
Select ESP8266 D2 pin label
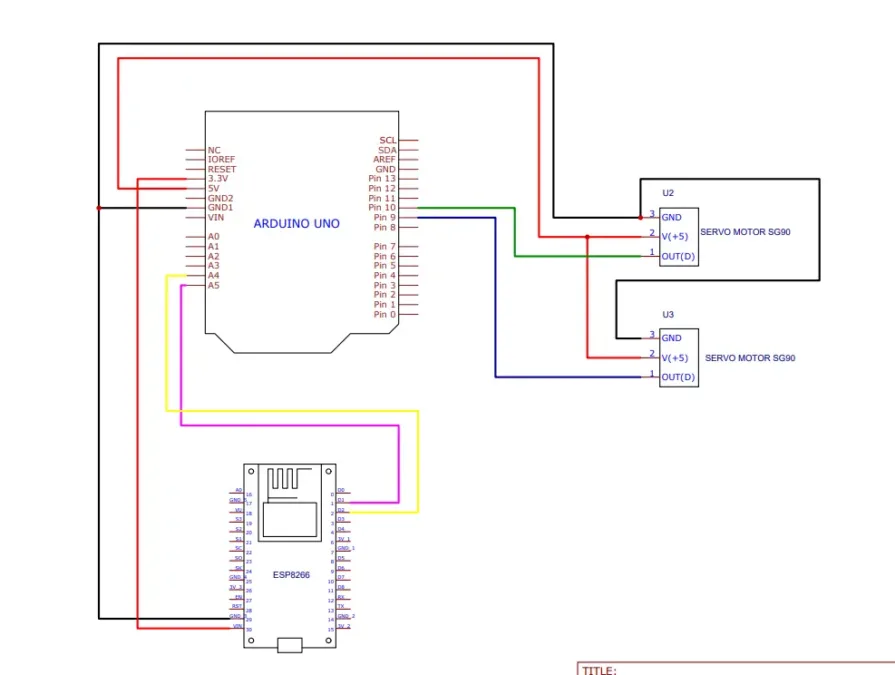(341, 510)
